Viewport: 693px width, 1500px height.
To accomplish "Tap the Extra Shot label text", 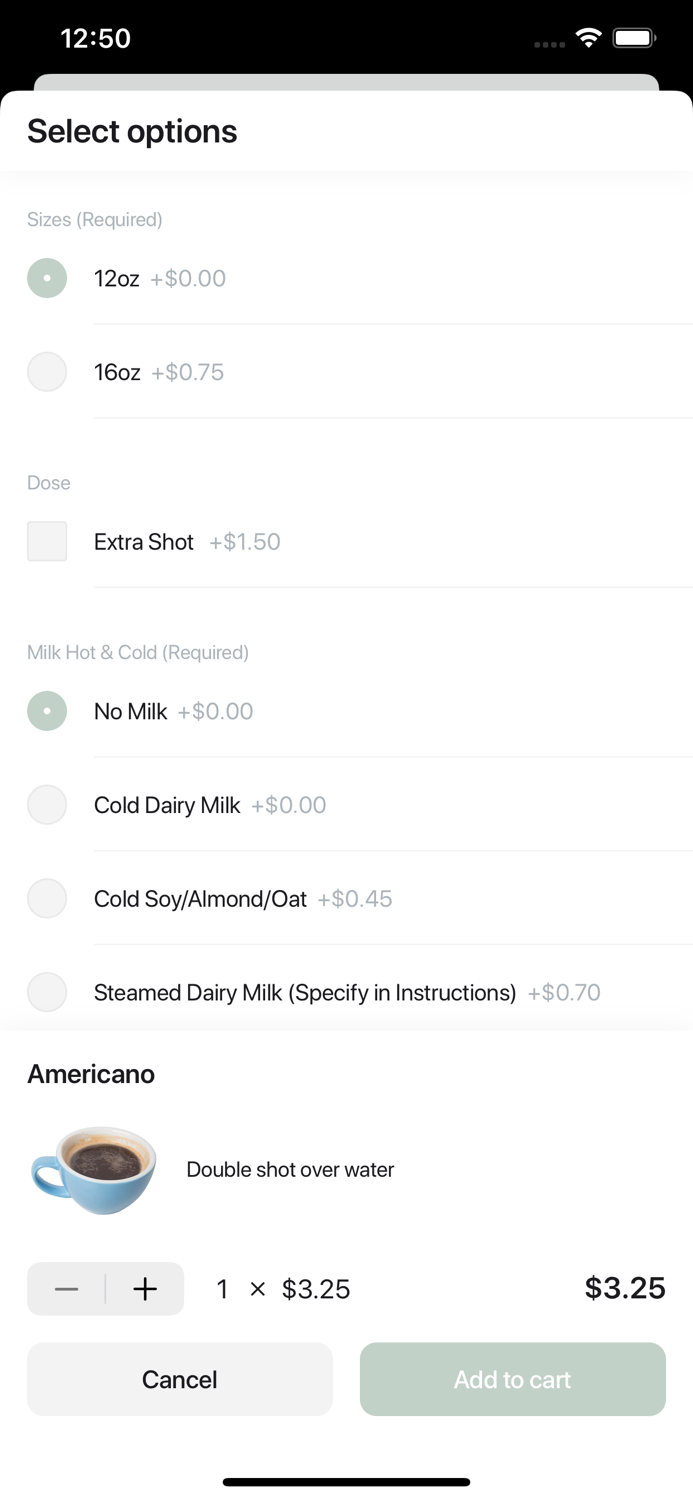I will [x=144, y=542].
